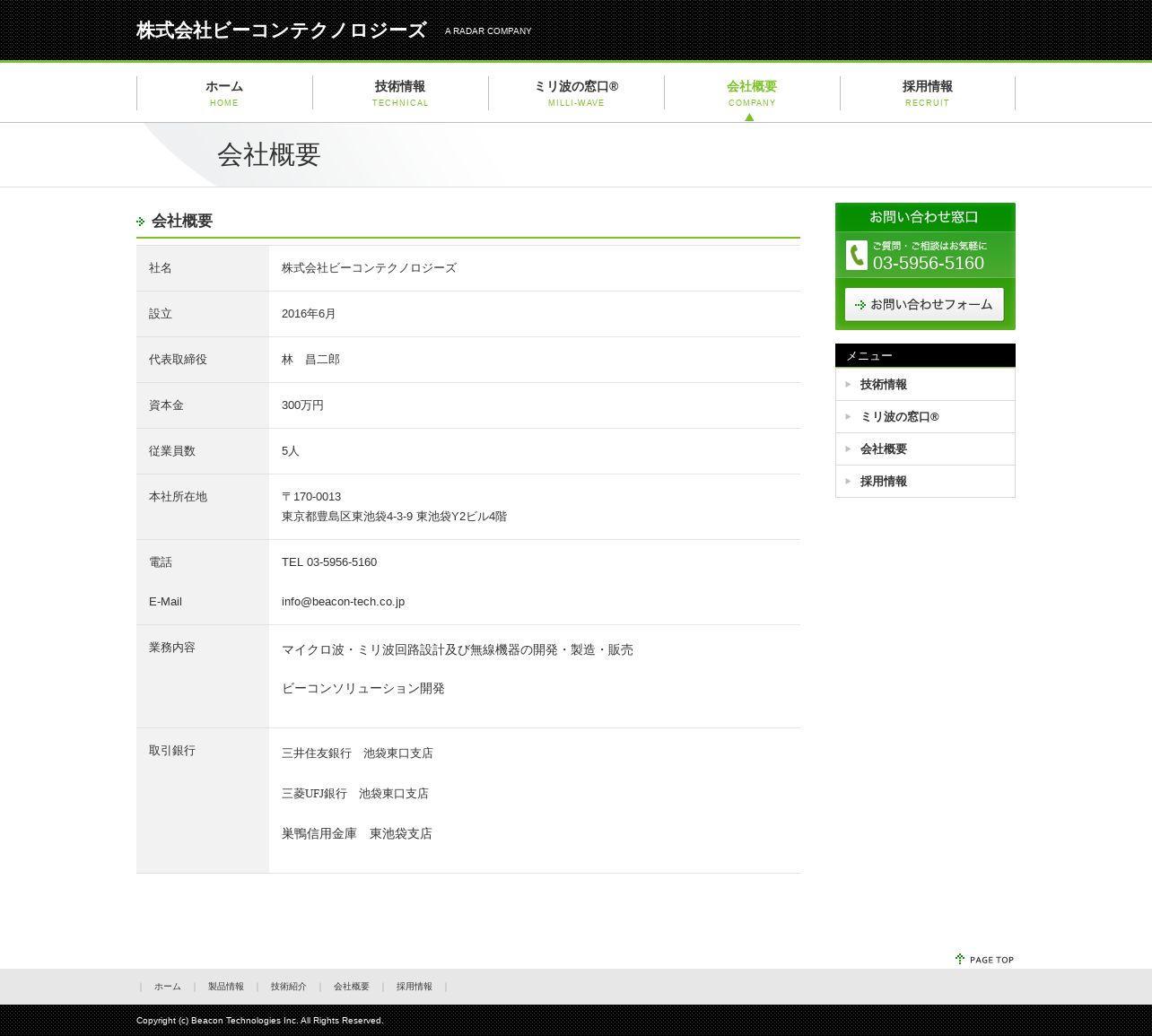Click the 取引銀行 row label
This screenshot has width=1152, height=1036.
(x=172, y=751)
